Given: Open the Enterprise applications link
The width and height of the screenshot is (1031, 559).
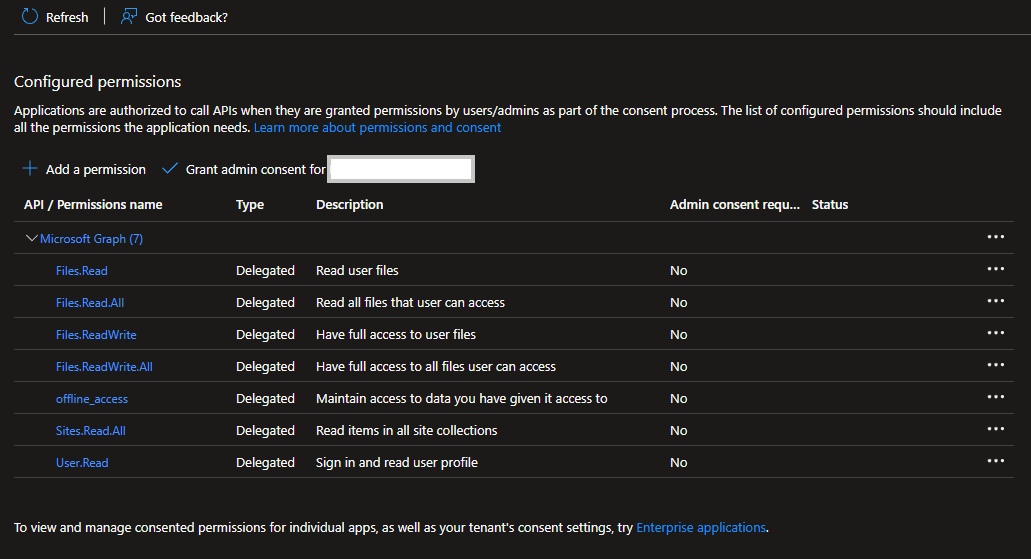Looking at the screenshot, I should (x=701, y=527).
